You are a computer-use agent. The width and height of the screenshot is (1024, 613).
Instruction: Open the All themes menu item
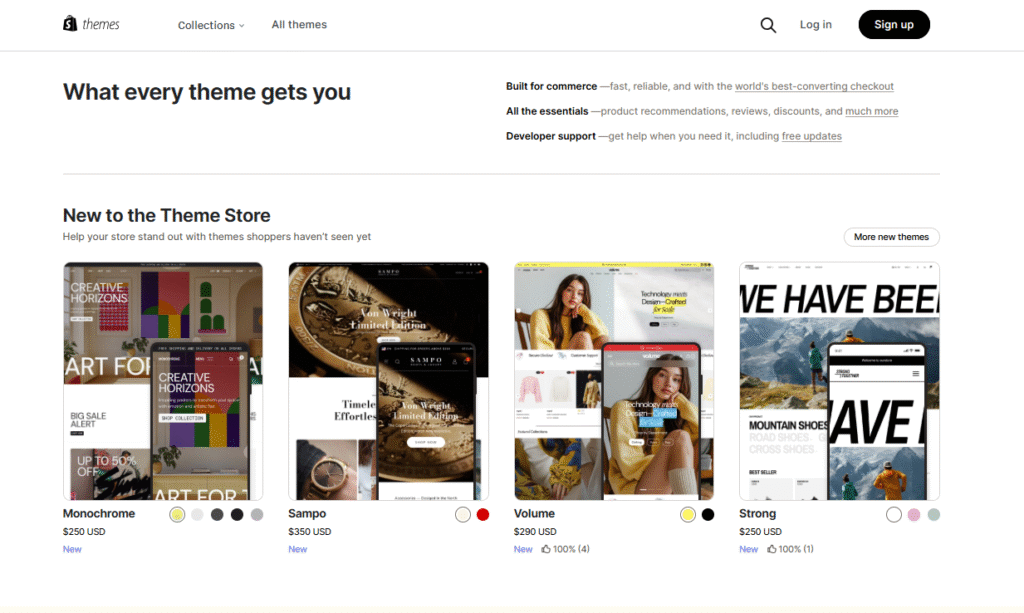click(x=299, y=24)
